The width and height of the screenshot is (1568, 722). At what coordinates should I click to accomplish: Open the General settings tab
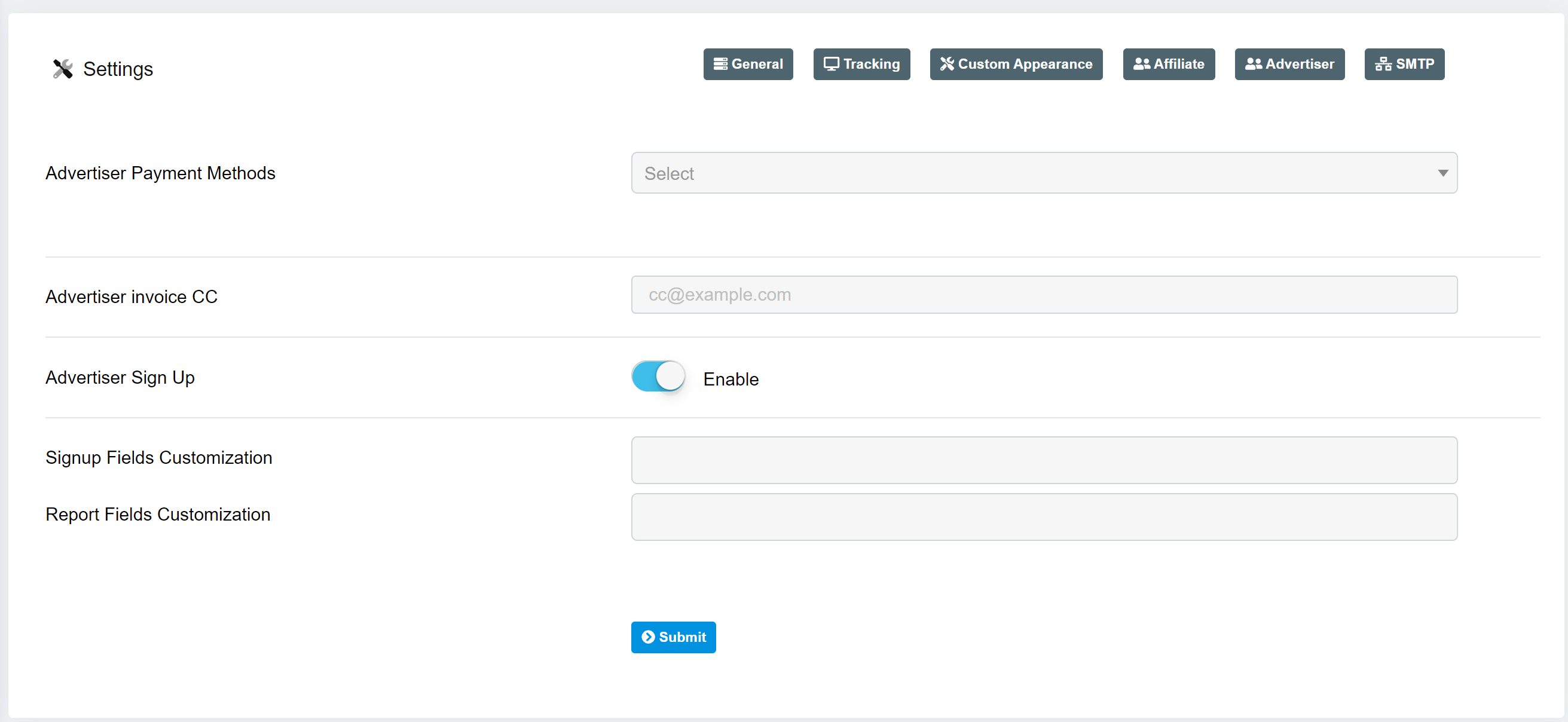coord(748,64)
